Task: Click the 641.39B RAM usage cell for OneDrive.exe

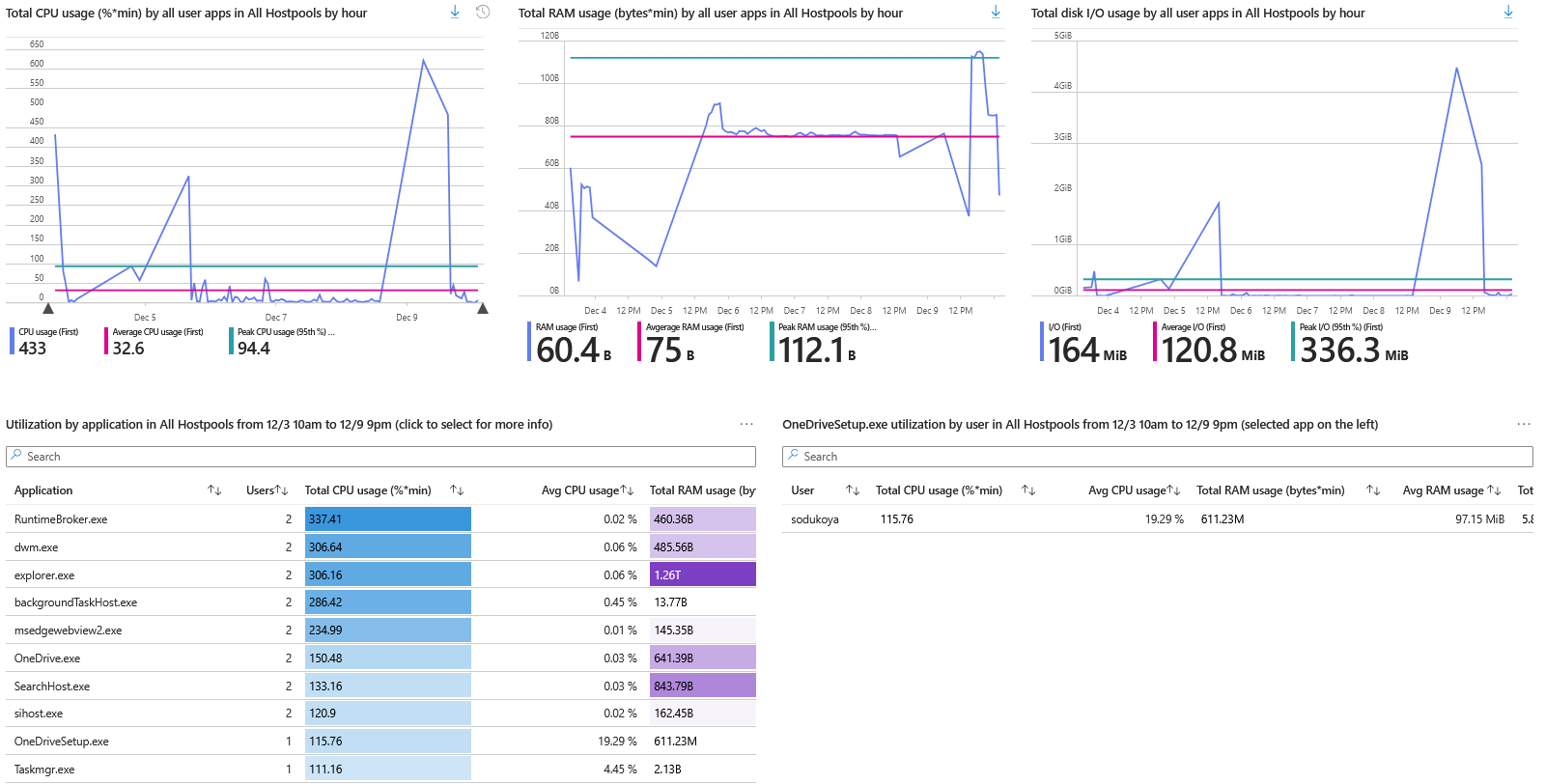Action: pos(703,658)
